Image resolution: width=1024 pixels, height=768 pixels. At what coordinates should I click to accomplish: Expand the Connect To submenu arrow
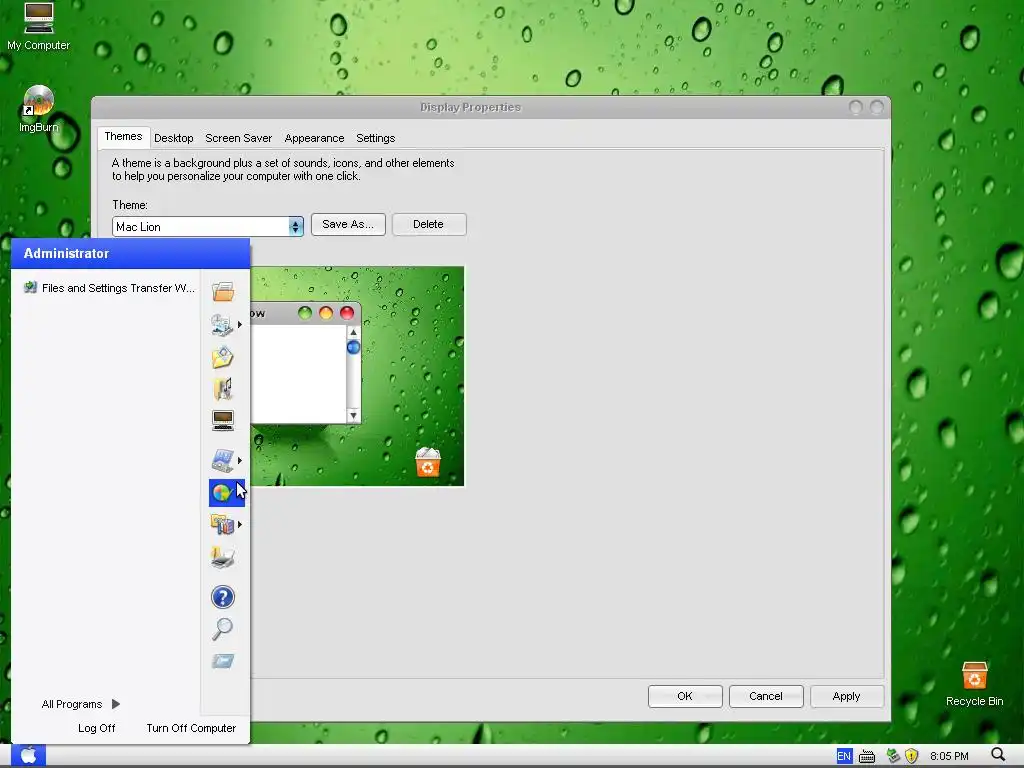click(240, 524)
